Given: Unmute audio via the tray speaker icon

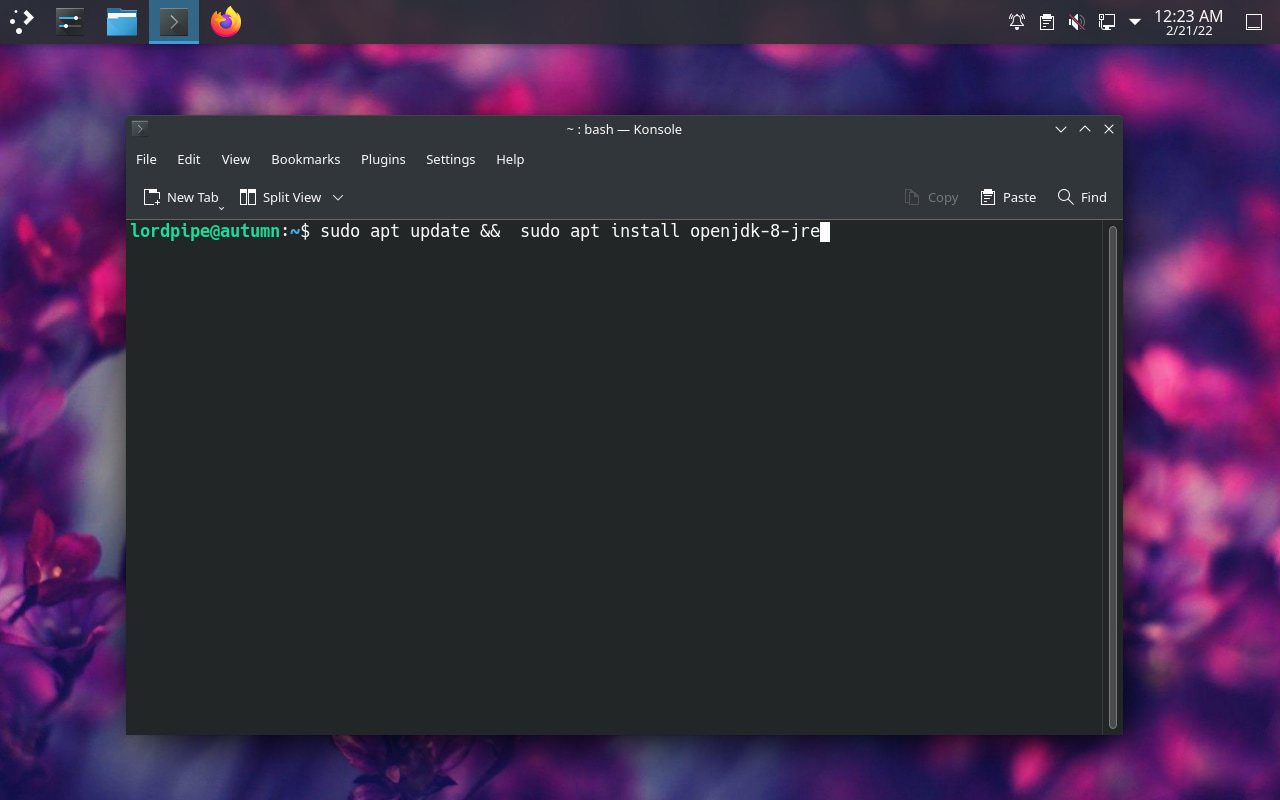Looking at the screenshot, I should click(1076, 21).
